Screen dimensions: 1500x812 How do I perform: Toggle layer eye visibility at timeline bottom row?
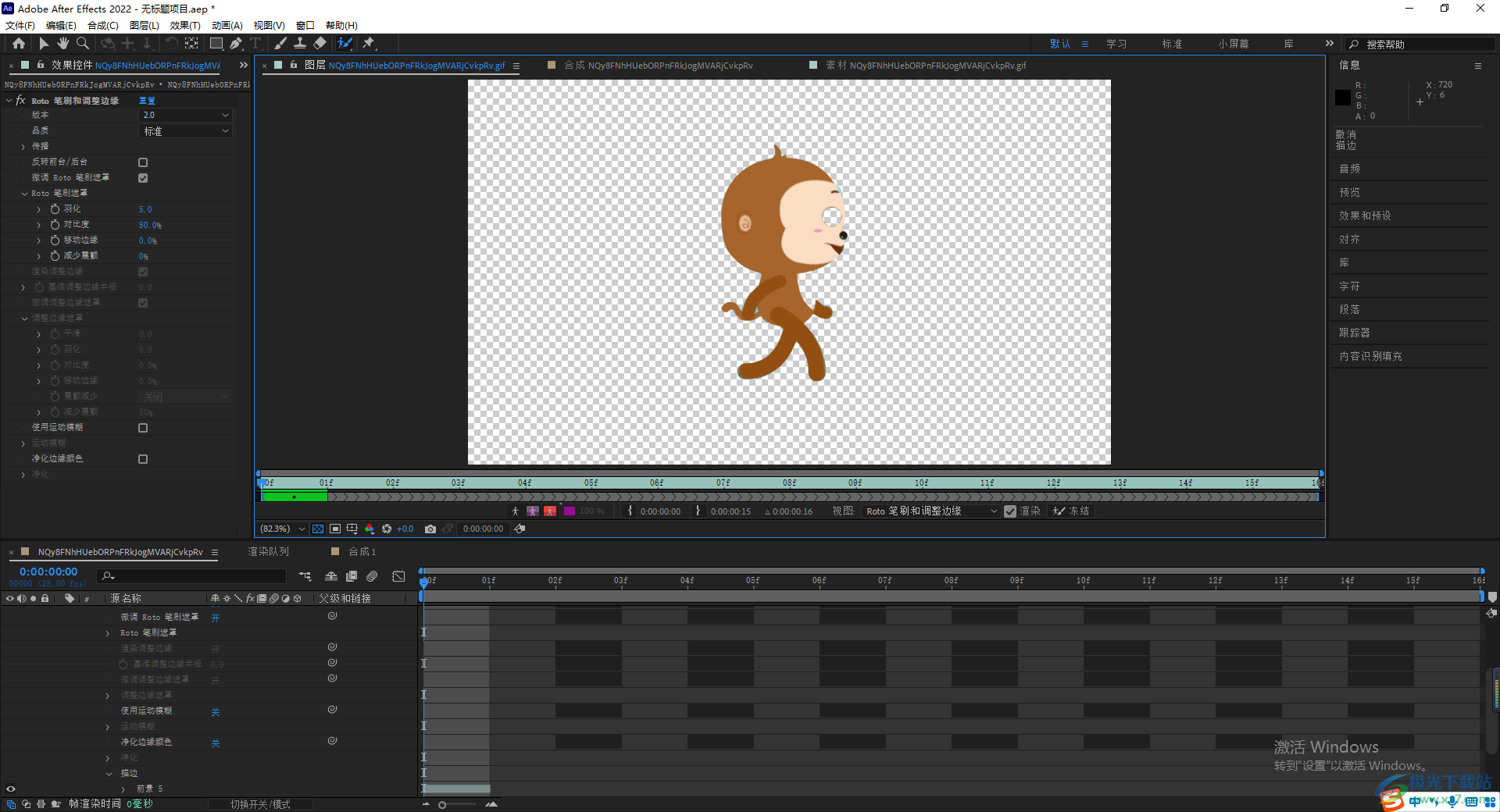click(x=11, y=789)
